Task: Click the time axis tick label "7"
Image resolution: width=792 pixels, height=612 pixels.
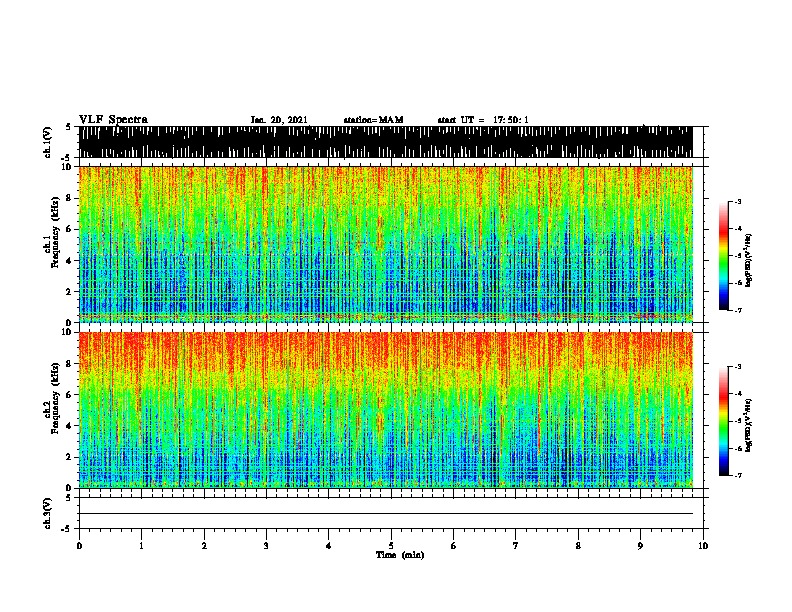Action: [x=516, y=546]
